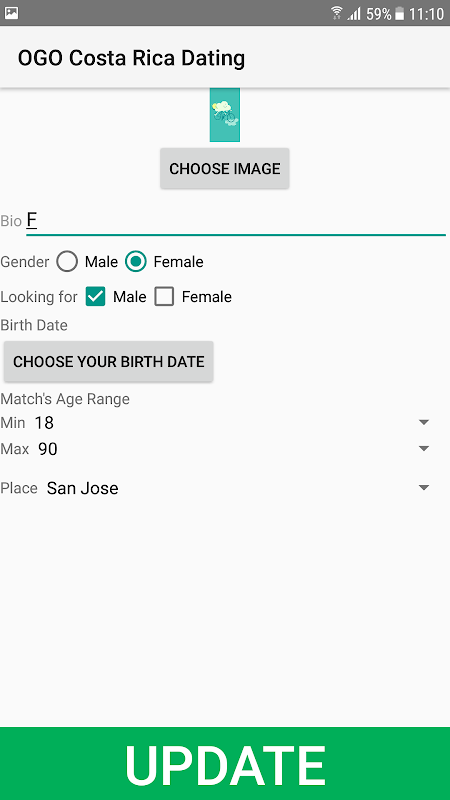Click the OGO Costa Rica Dating title
This screenshot has width=450, height=800.
tap(131, 58)
